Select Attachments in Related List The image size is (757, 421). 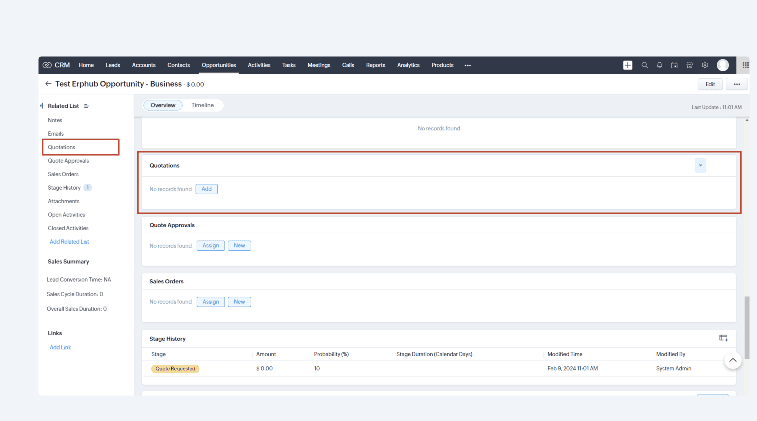(x=63, y=201)
